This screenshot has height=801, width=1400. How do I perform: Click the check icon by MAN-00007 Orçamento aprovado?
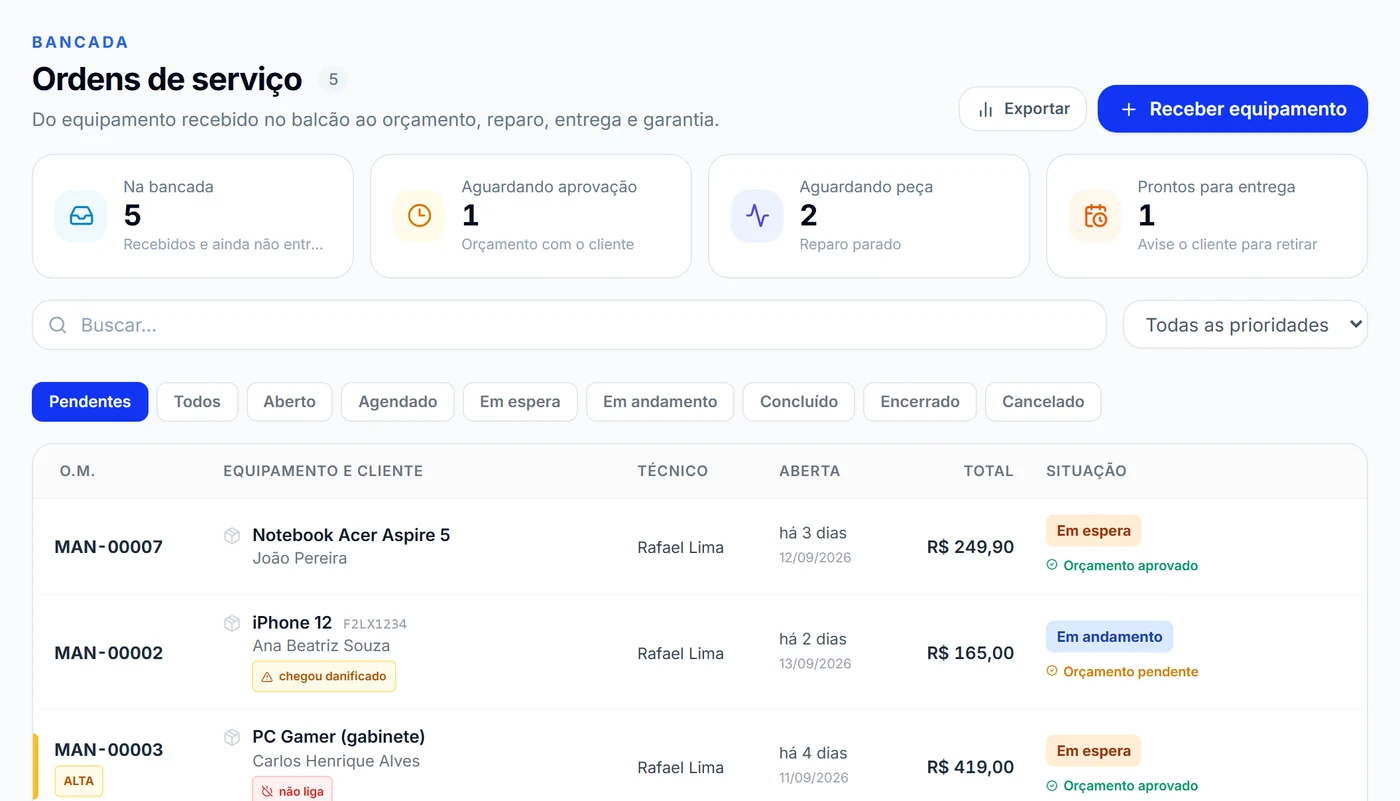1052,565
